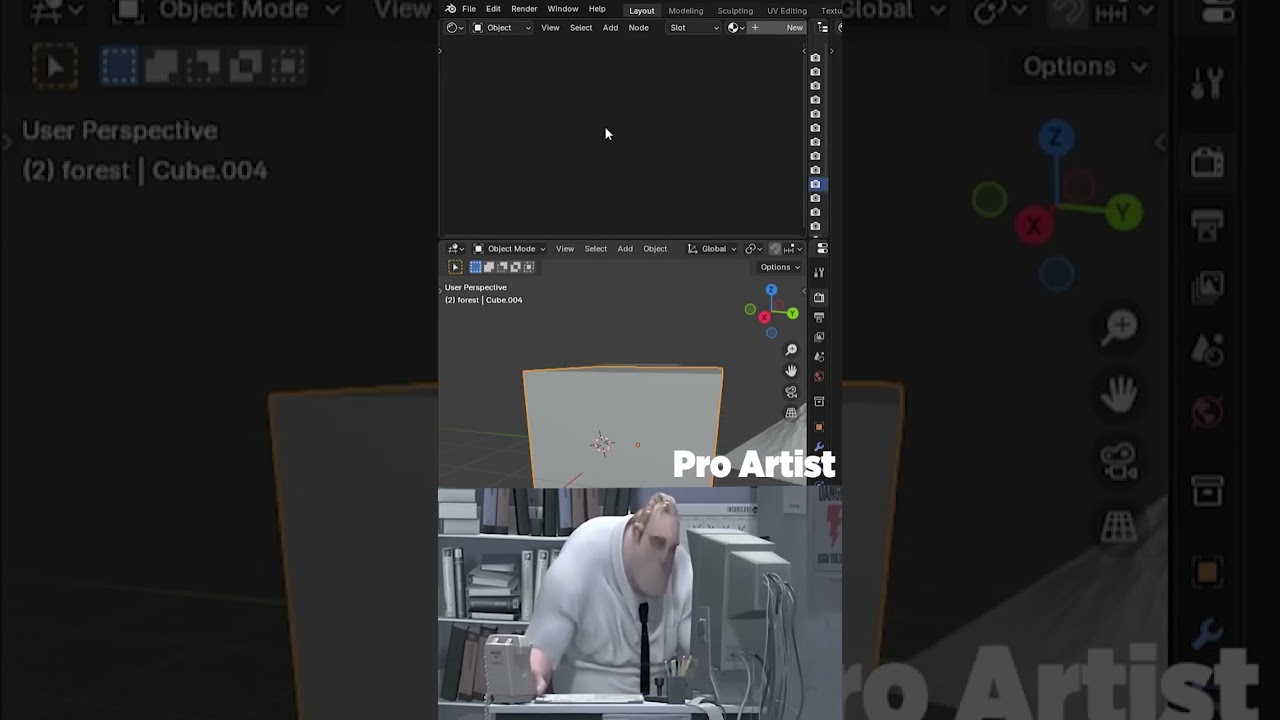Click the Properties editor type icon
Screen dimensions: 1280x720
click(822, 249)
